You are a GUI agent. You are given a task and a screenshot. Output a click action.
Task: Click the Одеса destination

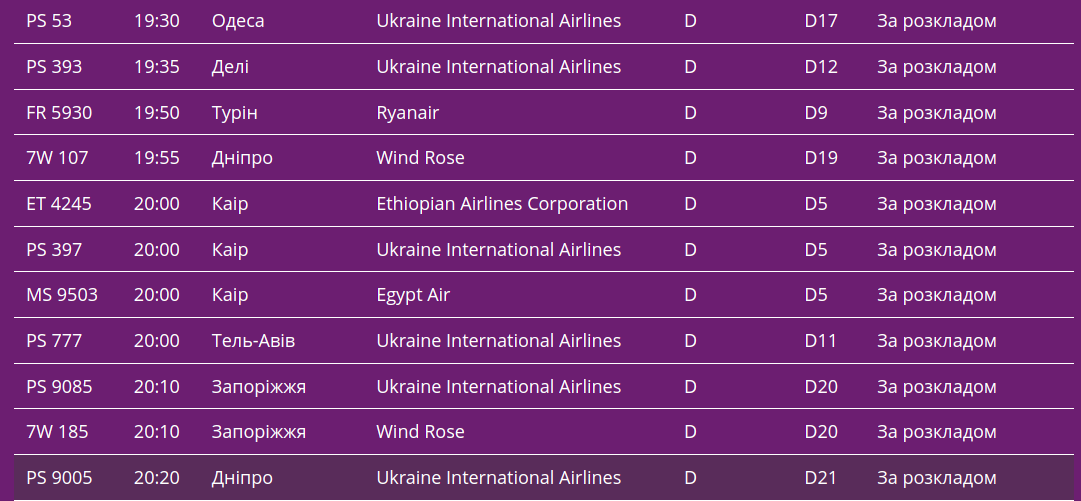[x=238, y=21]
